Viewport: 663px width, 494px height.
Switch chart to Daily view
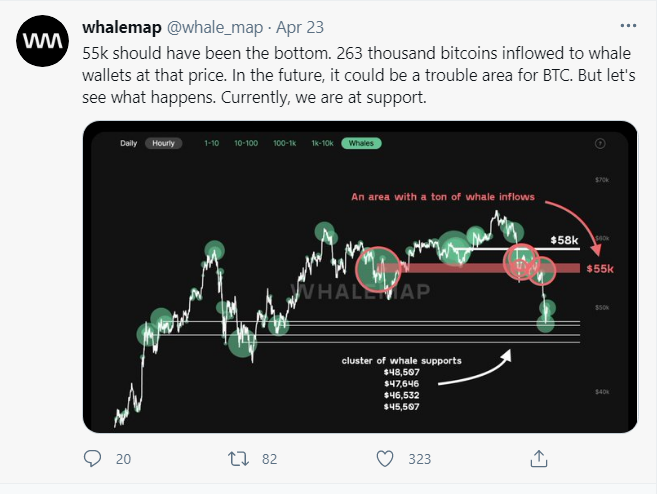click(x=128, y=143)
